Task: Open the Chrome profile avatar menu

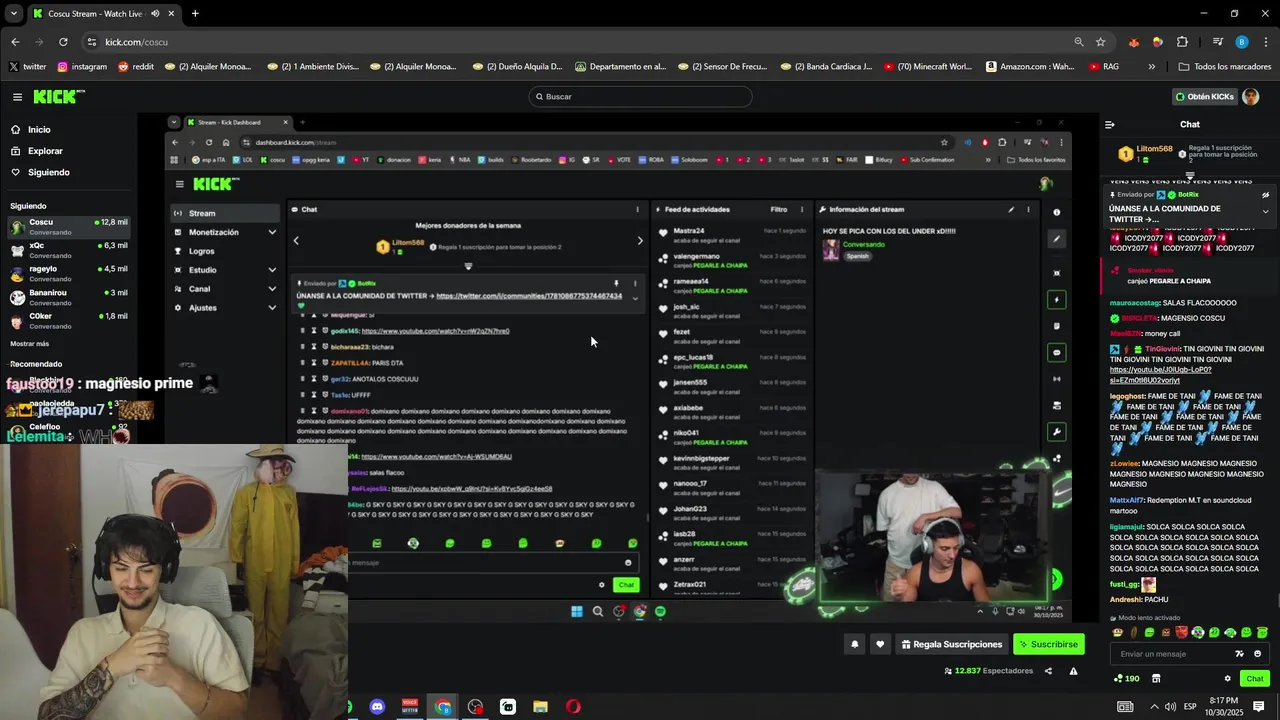Action: coord(1242,42)
